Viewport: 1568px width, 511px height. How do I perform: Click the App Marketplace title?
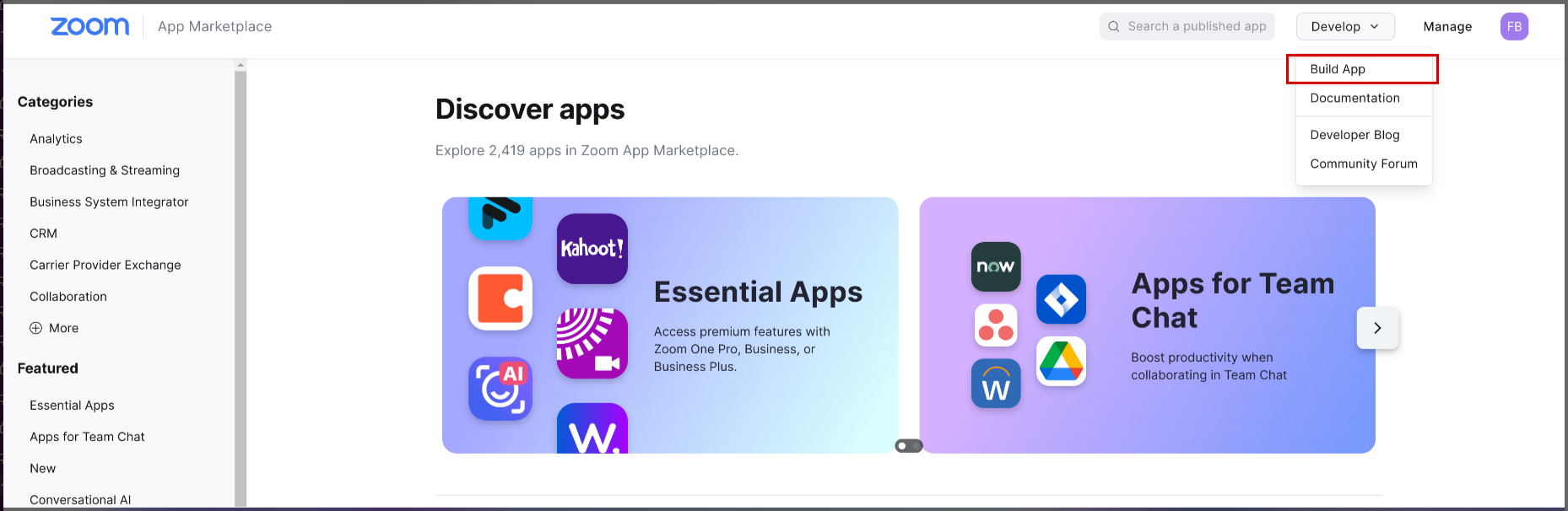pyautogui.click(x=214, y=26)
